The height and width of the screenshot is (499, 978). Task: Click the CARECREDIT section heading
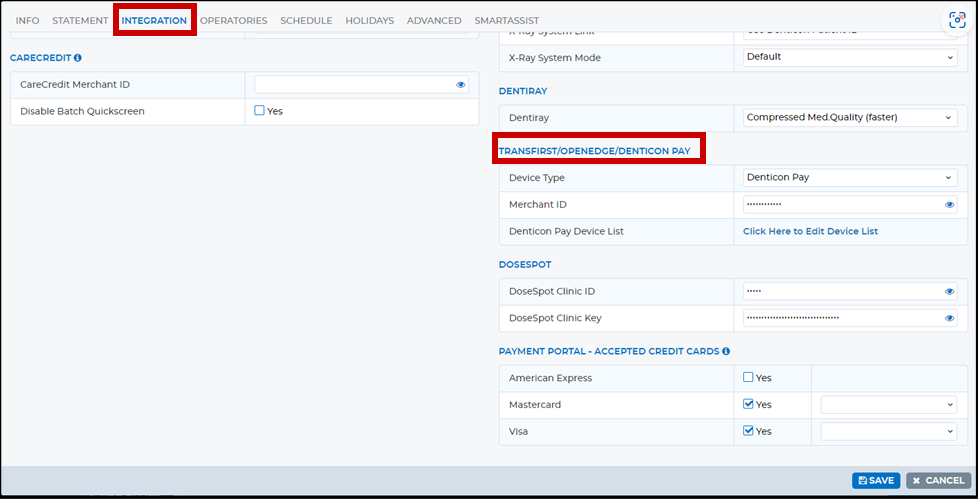click(x=41, y=57)
